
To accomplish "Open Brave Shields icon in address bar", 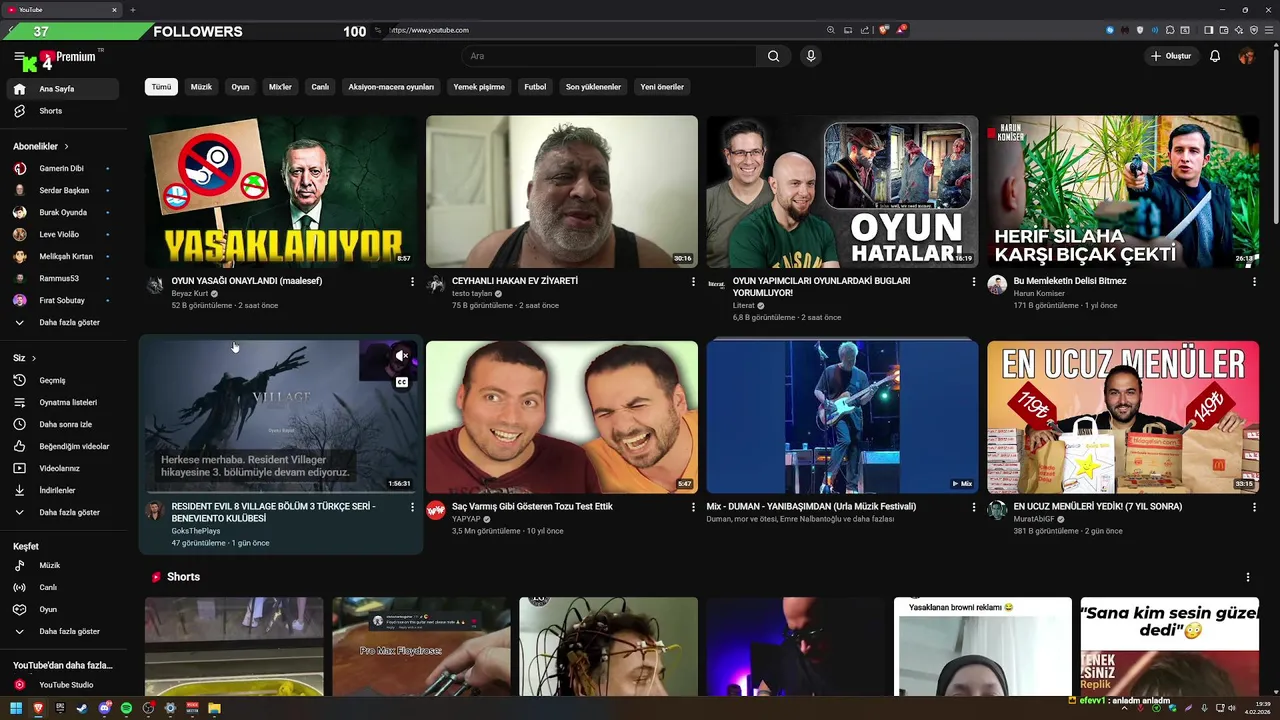I will 883,30.
